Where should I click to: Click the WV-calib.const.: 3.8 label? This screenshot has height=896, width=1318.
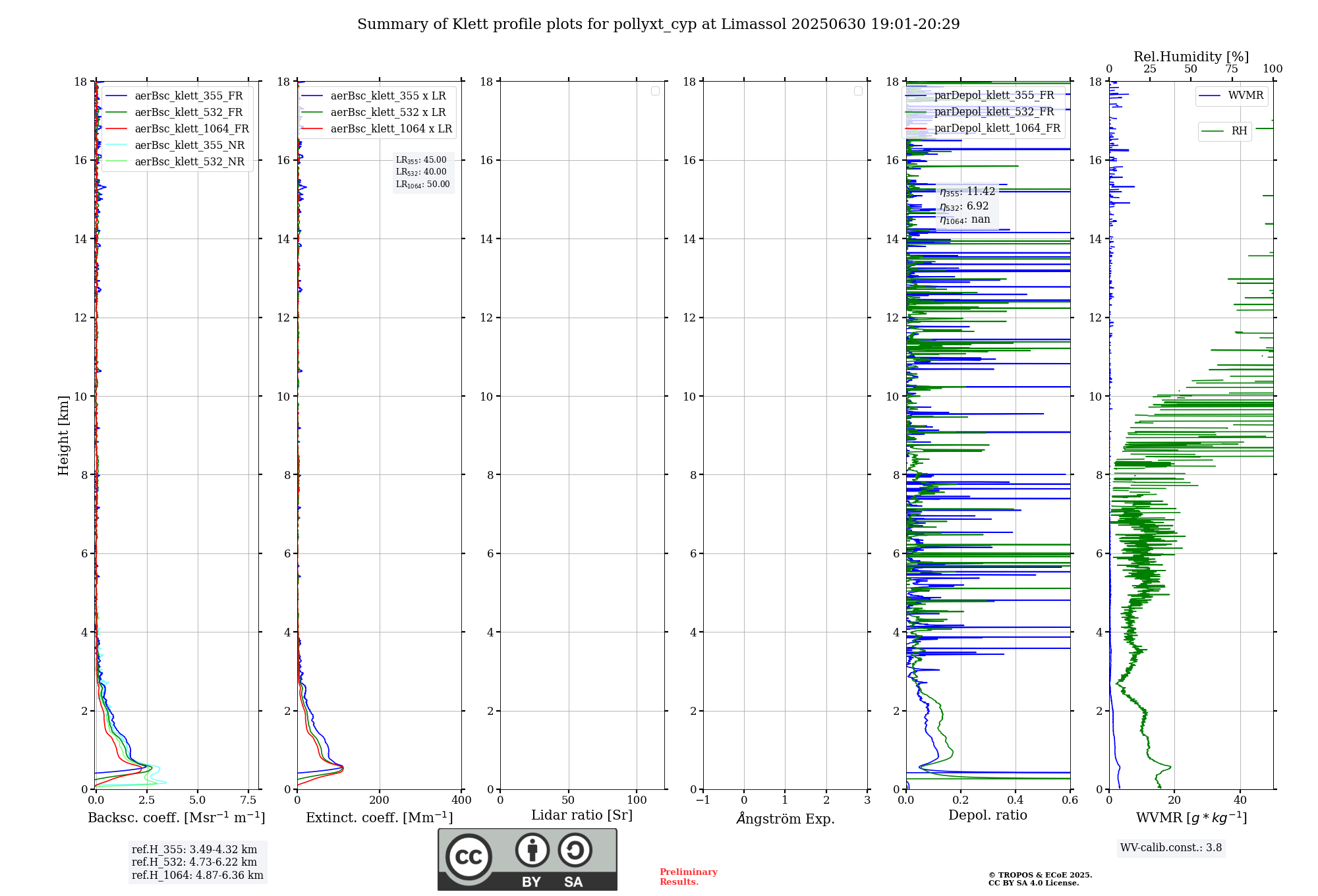coord(1171,848)
